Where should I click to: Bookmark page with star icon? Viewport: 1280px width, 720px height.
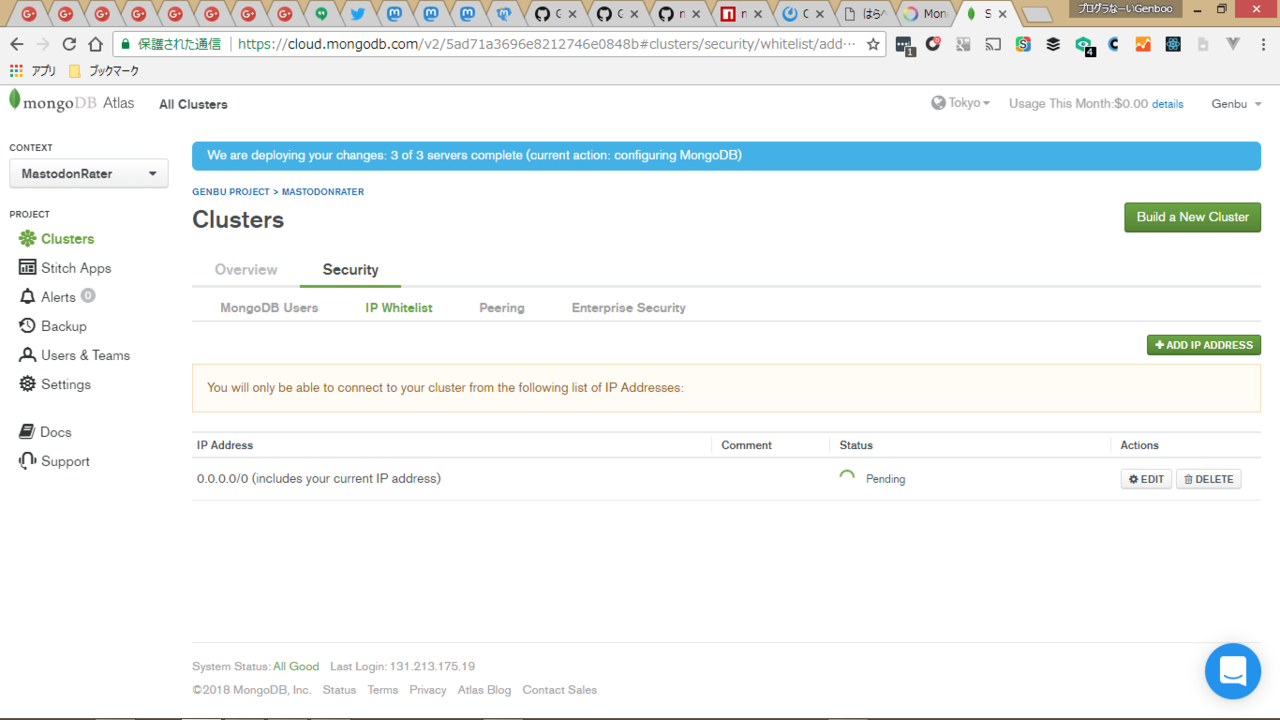873,44
